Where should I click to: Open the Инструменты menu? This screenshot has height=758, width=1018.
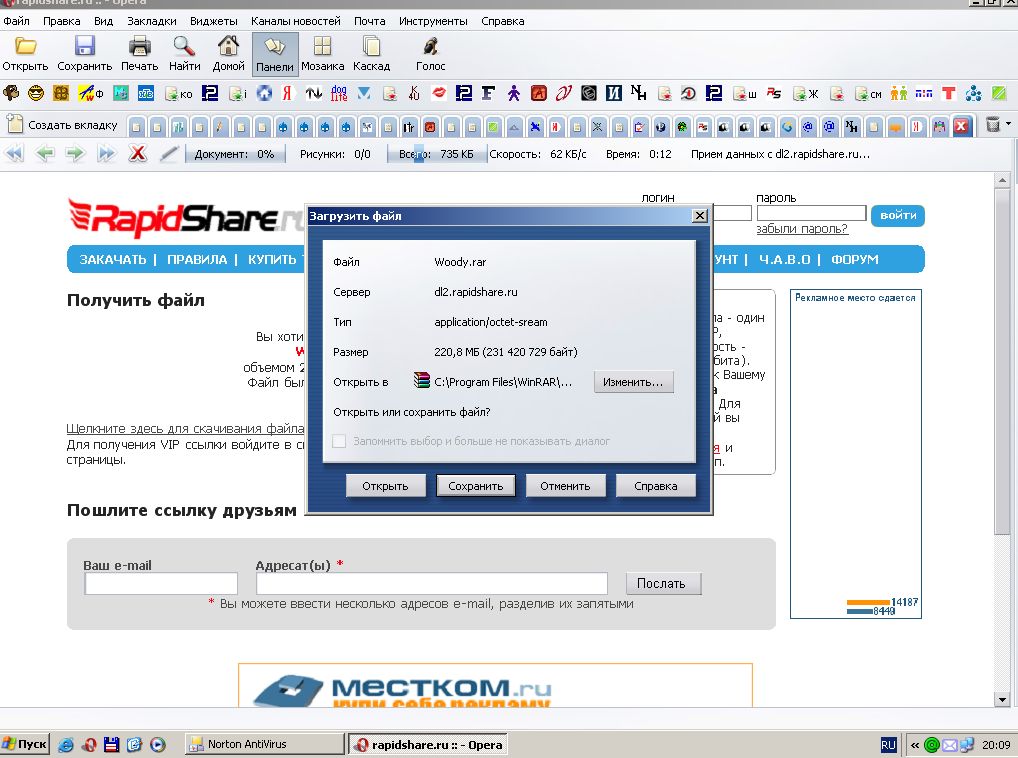(x=433, y=21)
